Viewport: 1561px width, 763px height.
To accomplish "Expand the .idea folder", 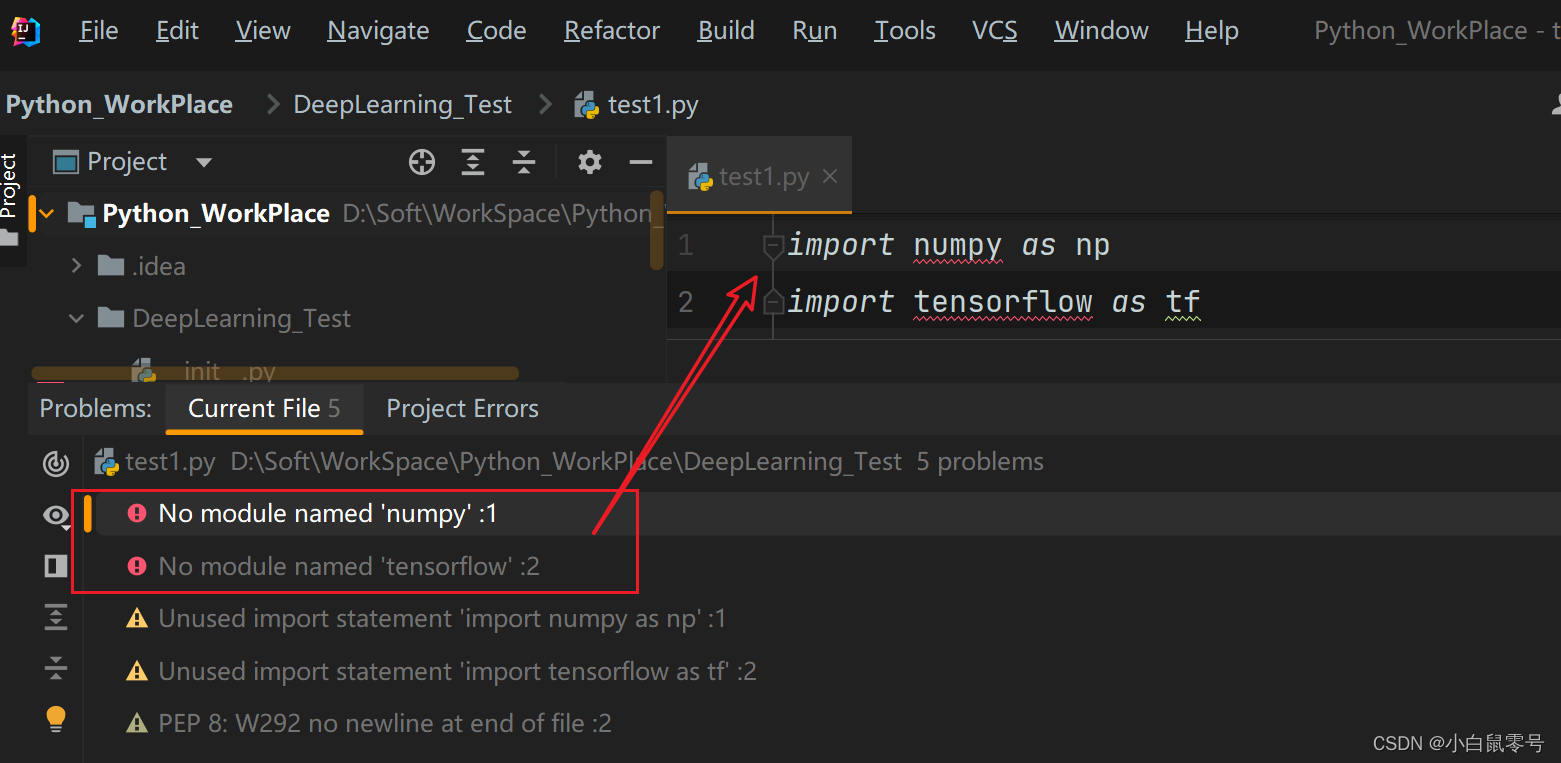I will point(77,266).
